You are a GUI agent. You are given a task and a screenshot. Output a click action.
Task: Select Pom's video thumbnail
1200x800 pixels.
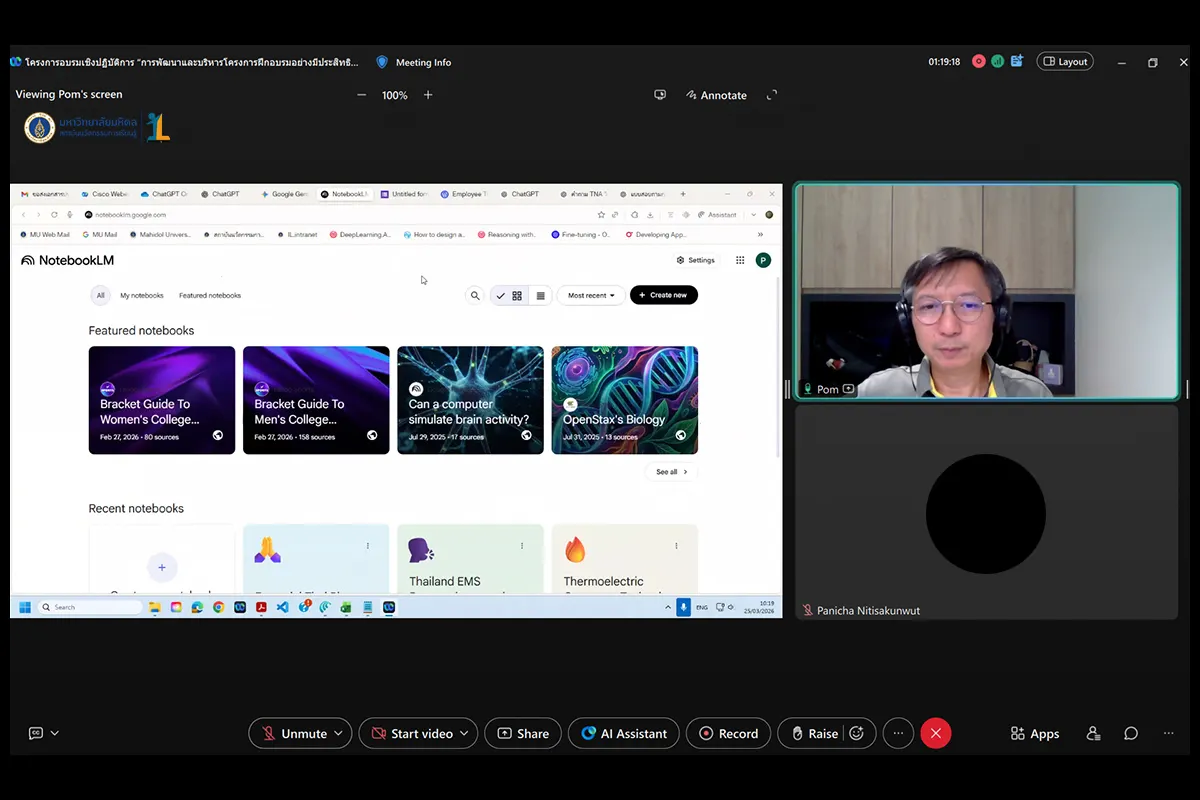[986, 291]
